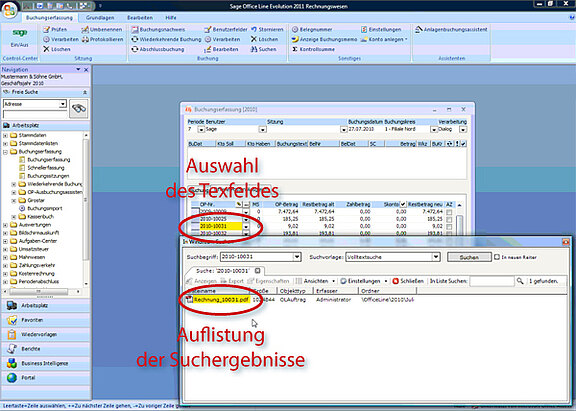Collapse the Buchungserfassung tree folder
Image resolution: width=576 pixels, height=411 pixels.
pos(5,152)
